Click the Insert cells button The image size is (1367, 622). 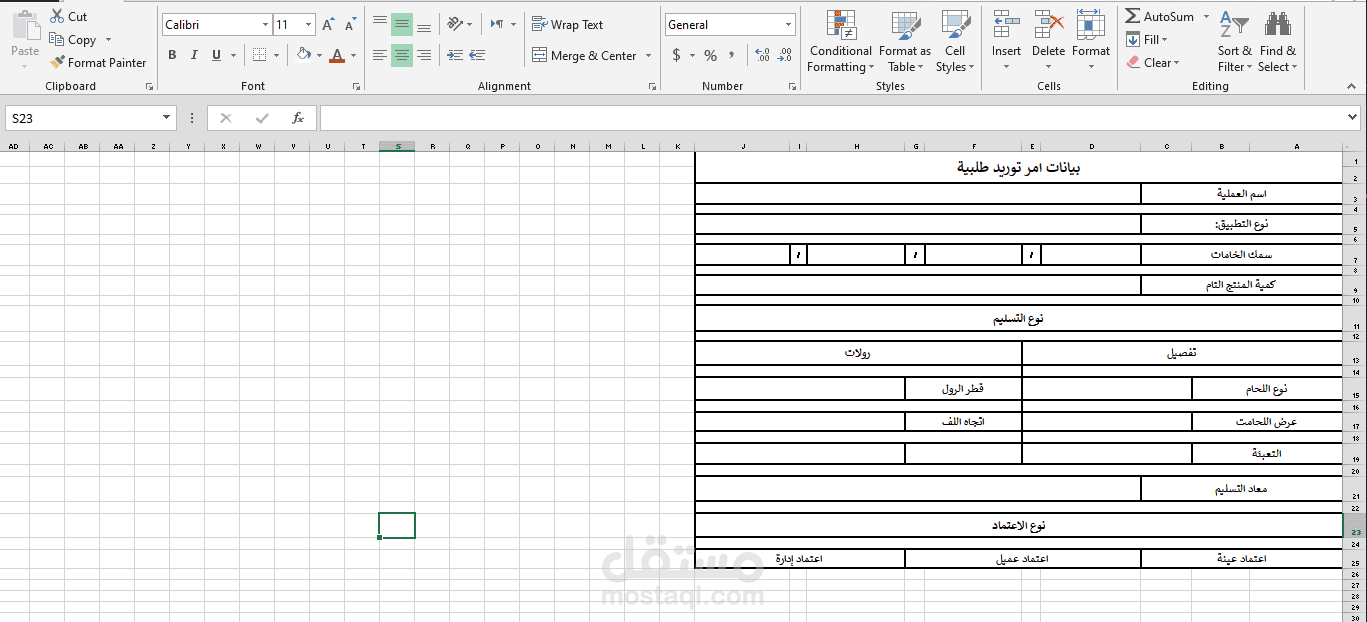[x=1006, y=42]
